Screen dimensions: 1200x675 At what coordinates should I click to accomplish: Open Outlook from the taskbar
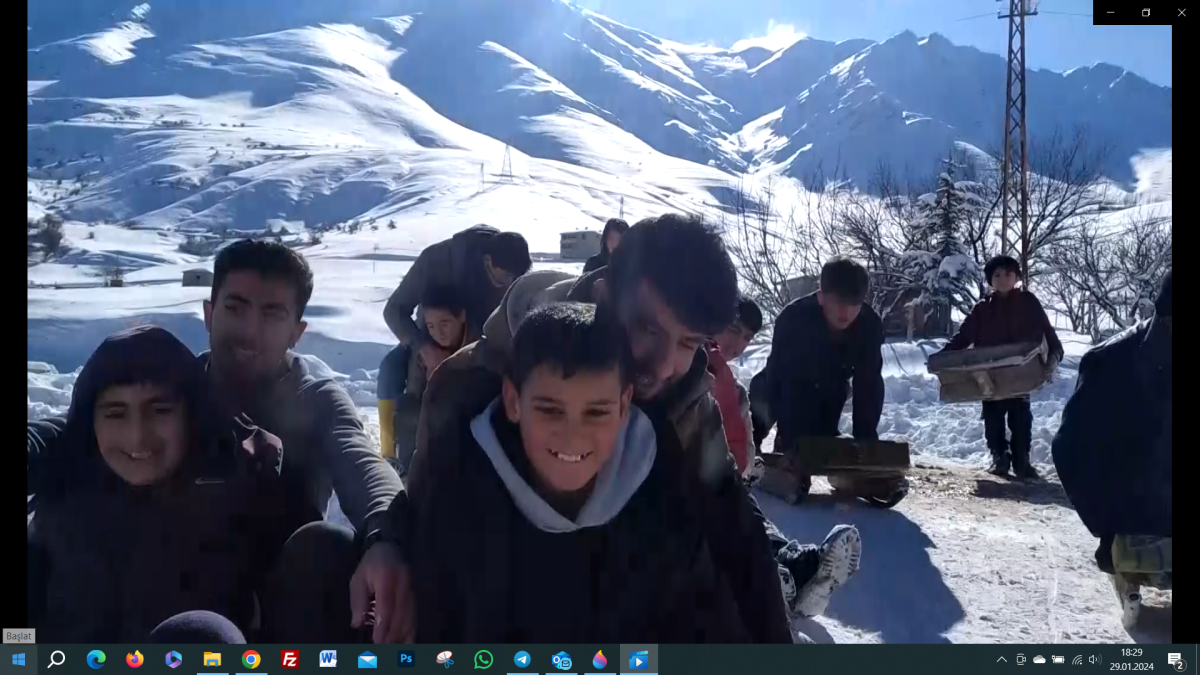click(561, 659)
